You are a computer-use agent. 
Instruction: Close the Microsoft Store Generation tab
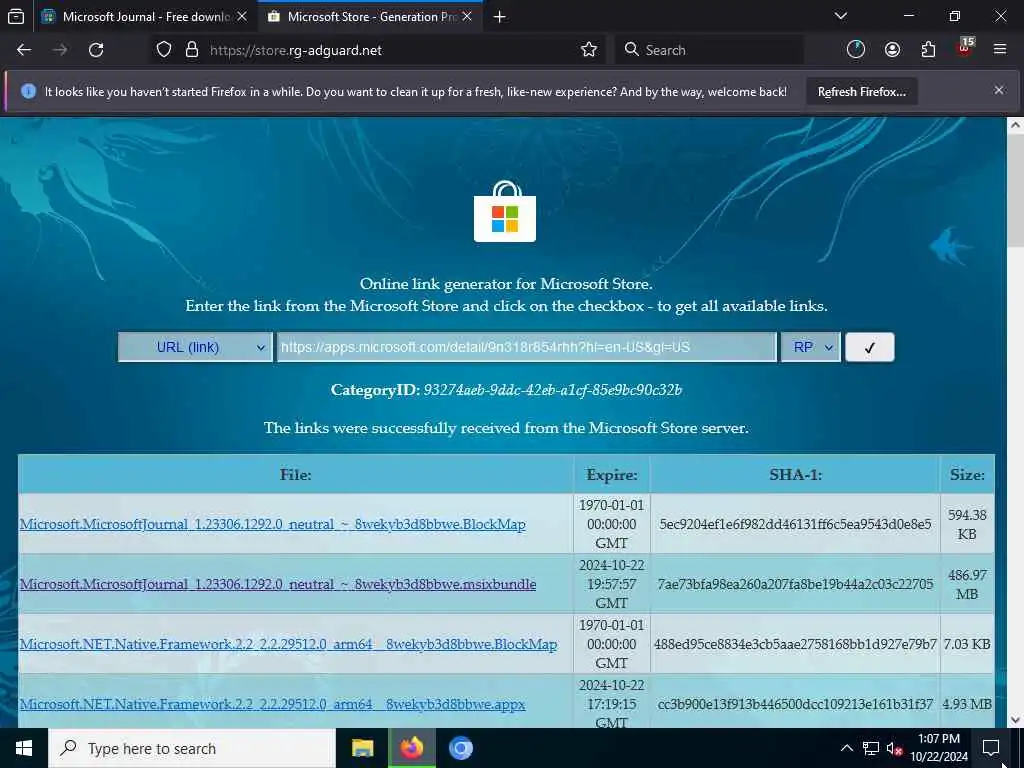pyautogui.click(x=467, y=17)
